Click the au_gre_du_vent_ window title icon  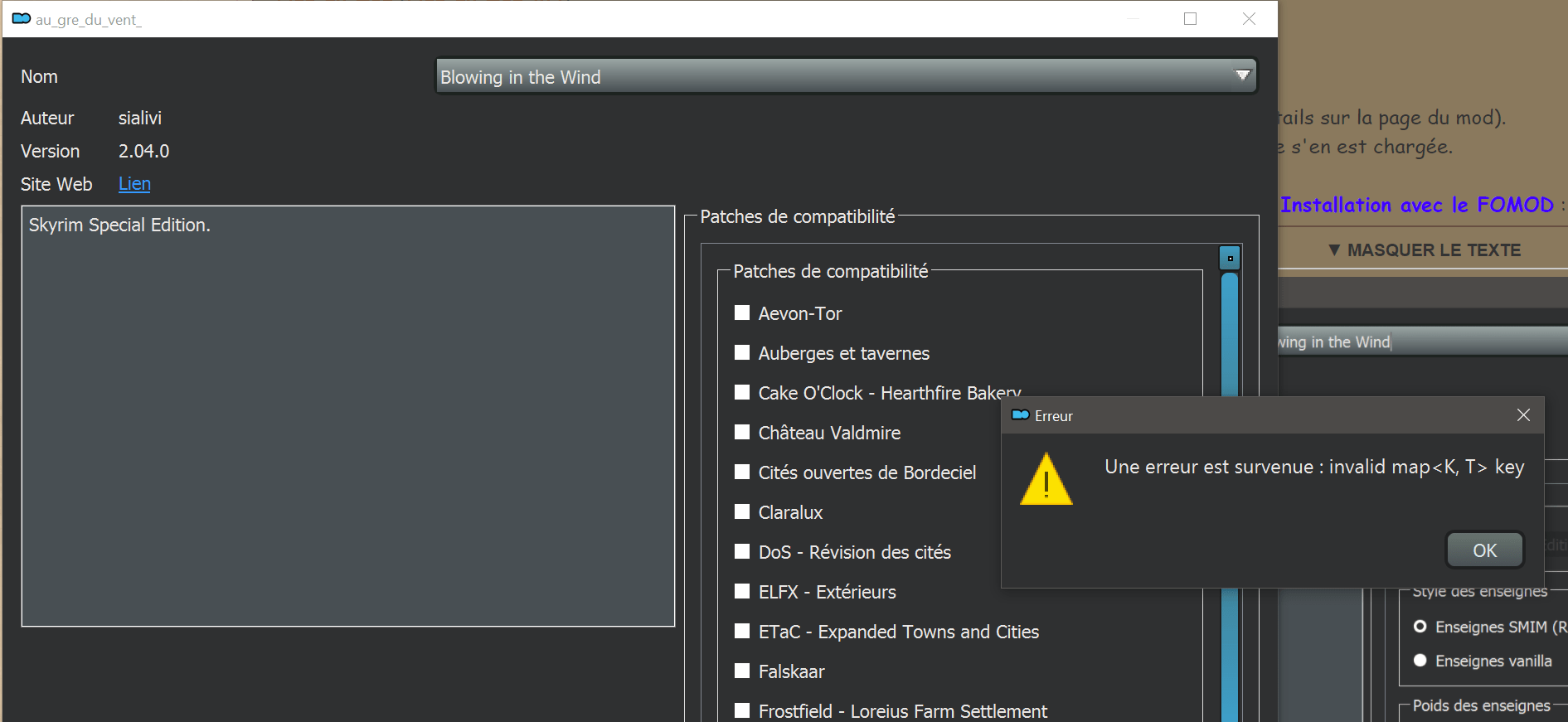pyautogui.click(x=22, y=19)
